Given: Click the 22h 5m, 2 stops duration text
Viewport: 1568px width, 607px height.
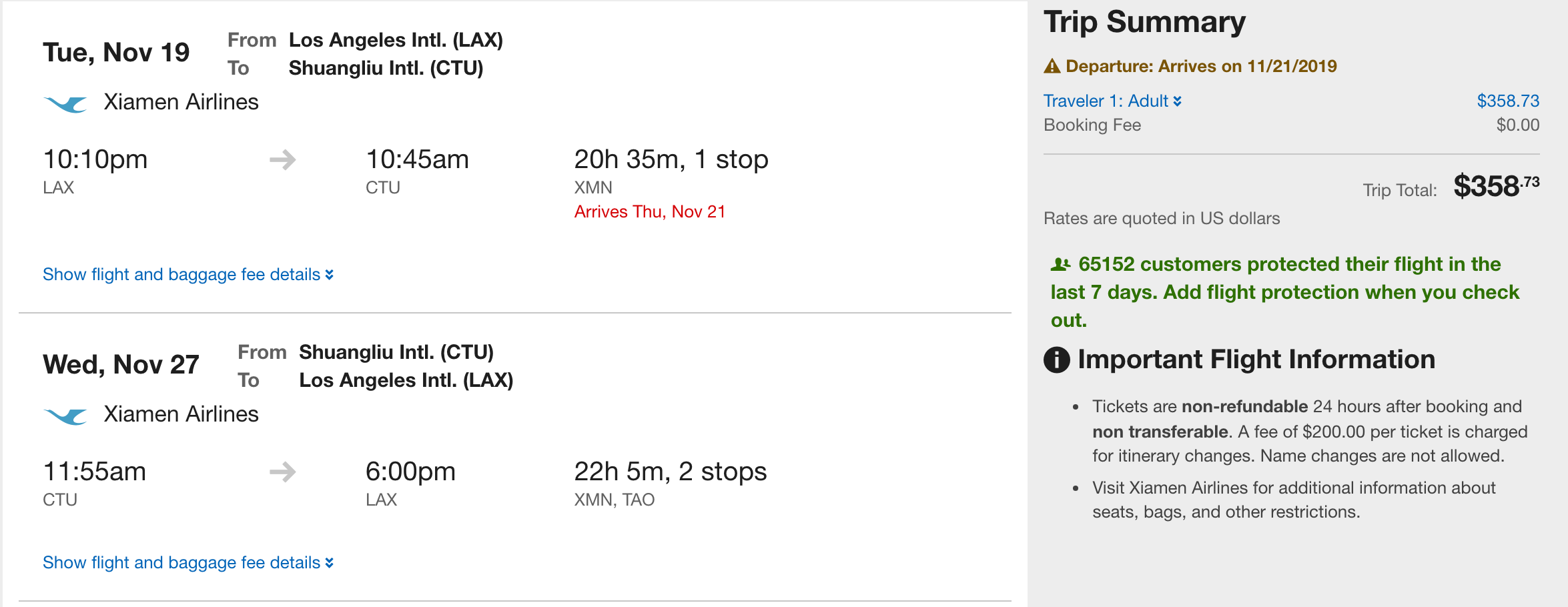Looking at the screenshot, I should click(670, 472).
